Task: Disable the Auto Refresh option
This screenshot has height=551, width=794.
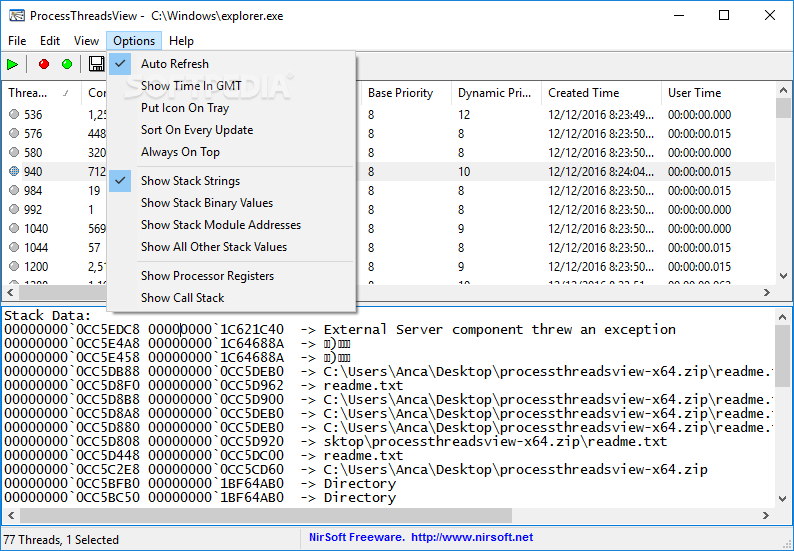Action: point(231,64)
